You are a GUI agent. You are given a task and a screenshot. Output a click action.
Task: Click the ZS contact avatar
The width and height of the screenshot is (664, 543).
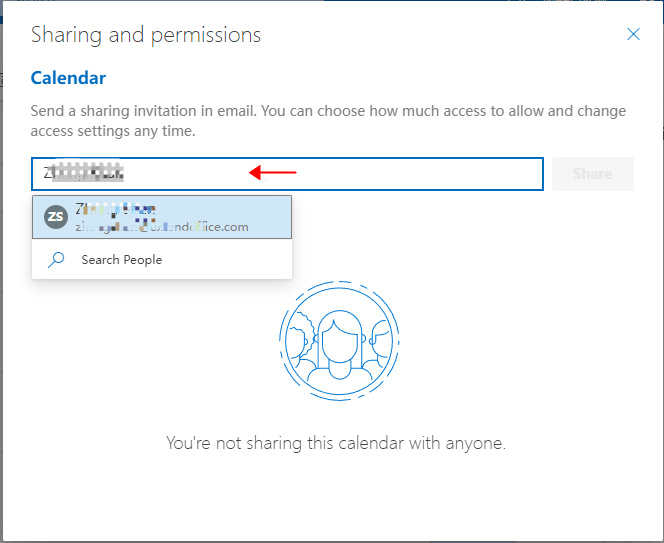[x=56, y=217]
